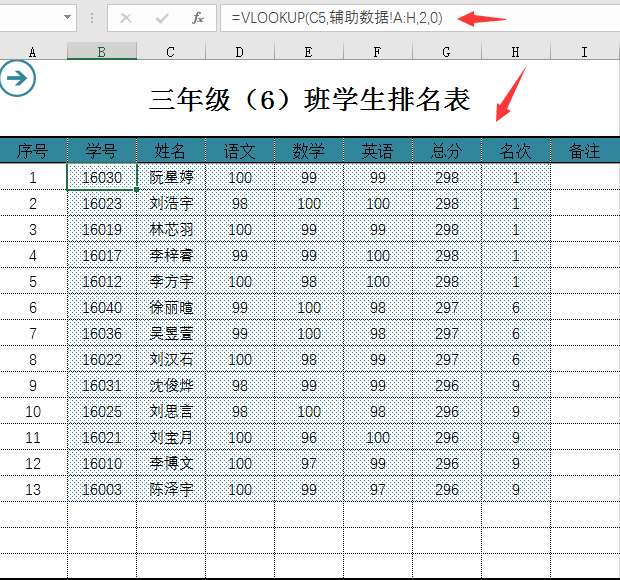The height and width of the screenshot is (580, 620).
Task: Select the name cell 陈泽宇
Action: point(171,489)
